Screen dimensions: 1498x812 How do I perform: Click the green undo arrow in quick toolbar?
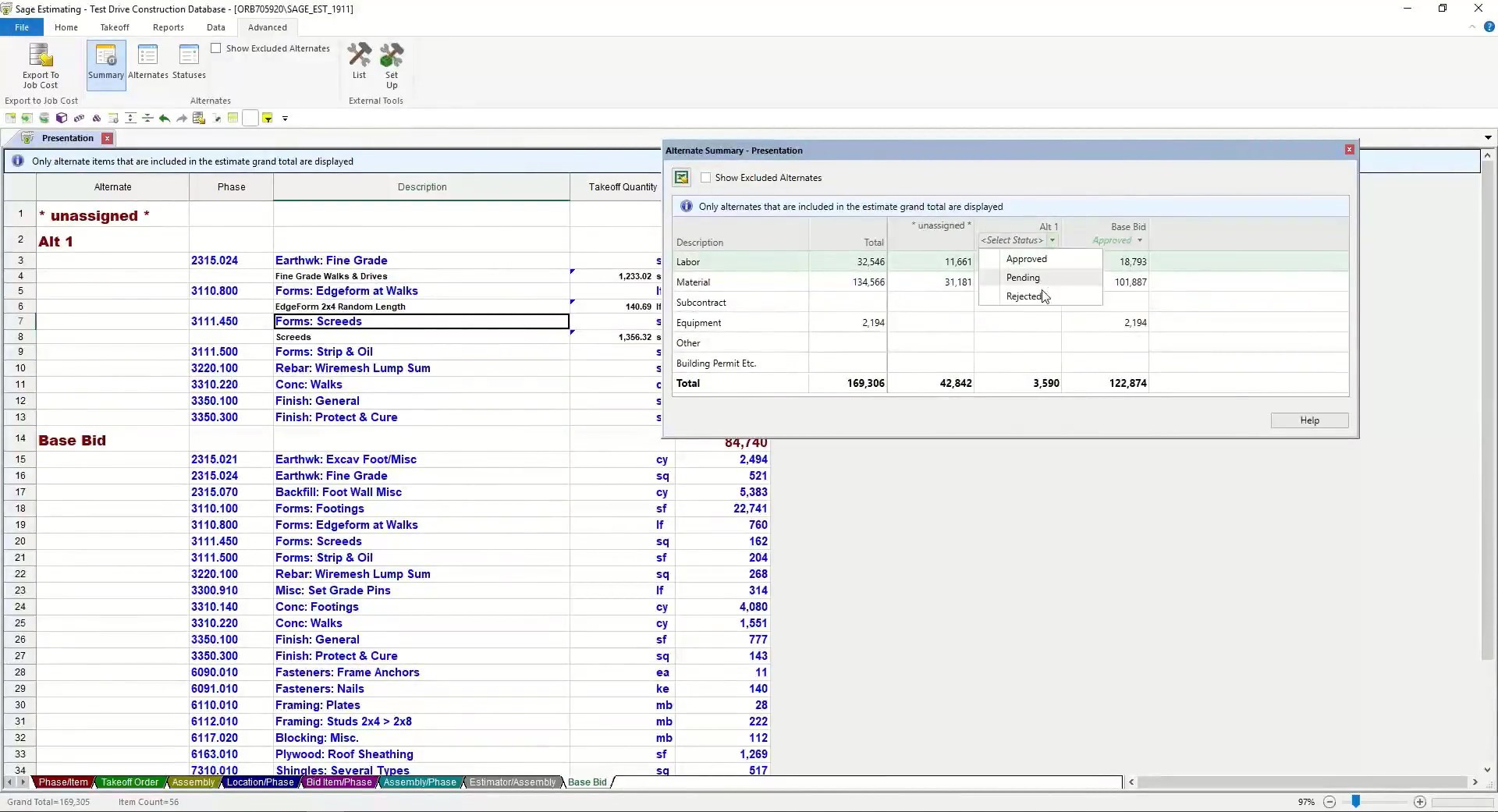(164, 119)
